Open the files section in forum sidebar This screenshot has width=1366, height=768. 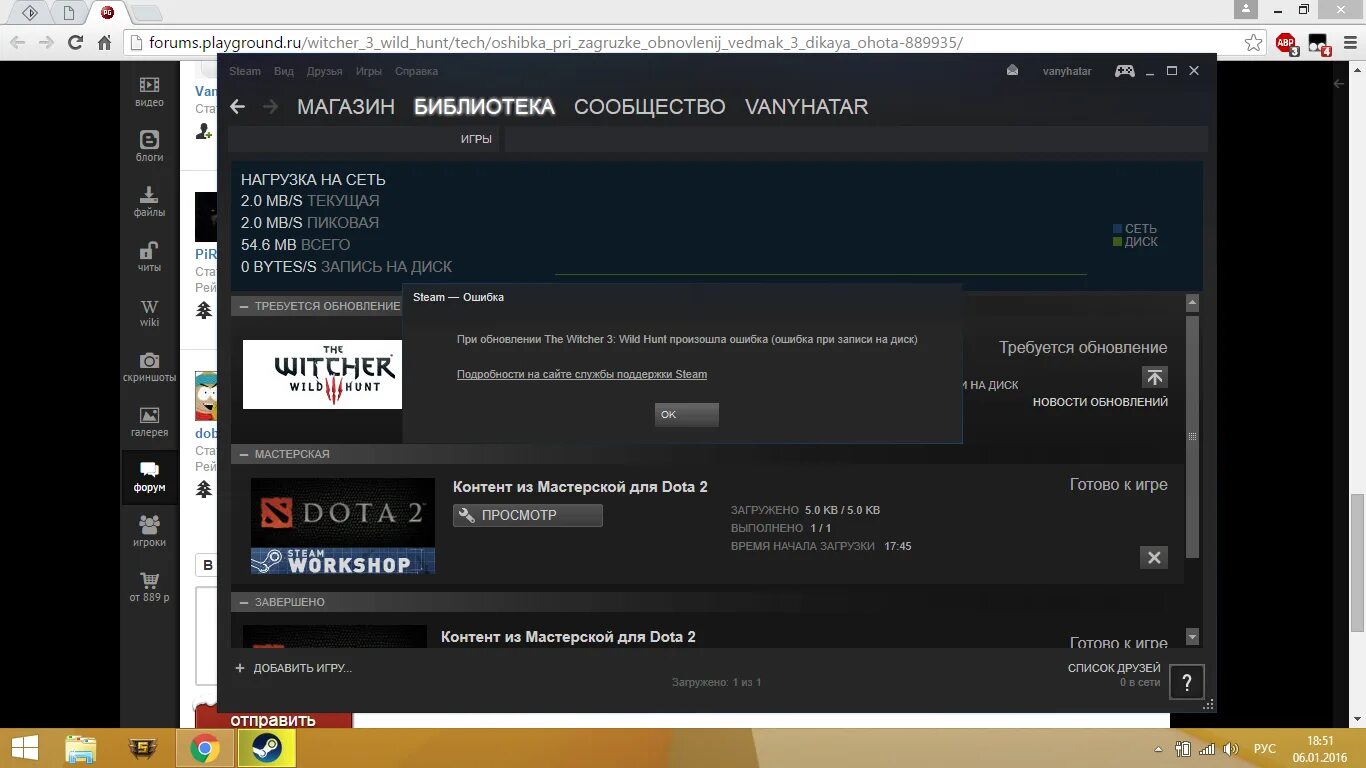click(x=149, y=201)
